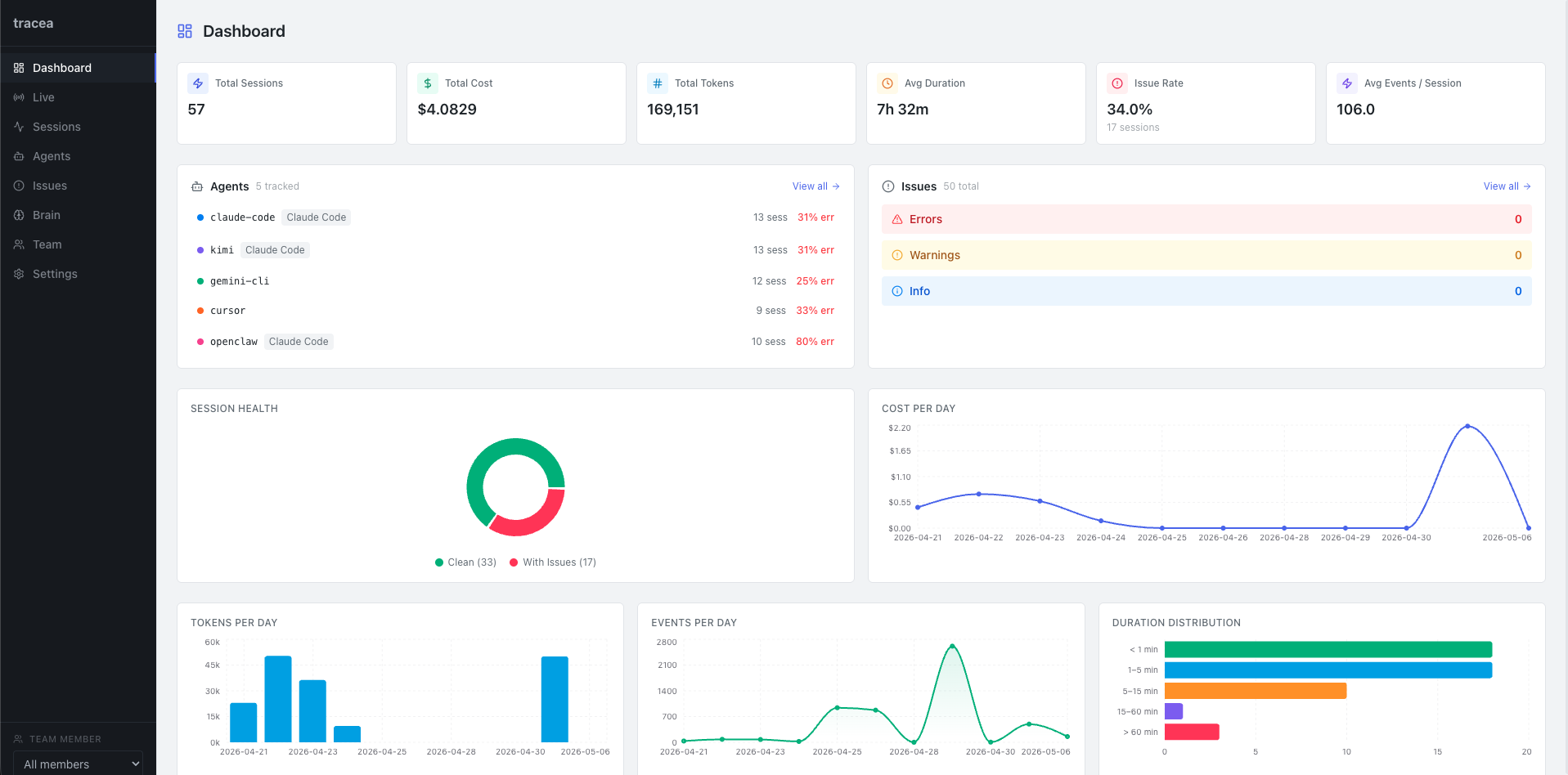The width and height of the screenshot is (1568, 775).
Task: Click the Issues alert icon in the sidebar
Action: [19, 186]
